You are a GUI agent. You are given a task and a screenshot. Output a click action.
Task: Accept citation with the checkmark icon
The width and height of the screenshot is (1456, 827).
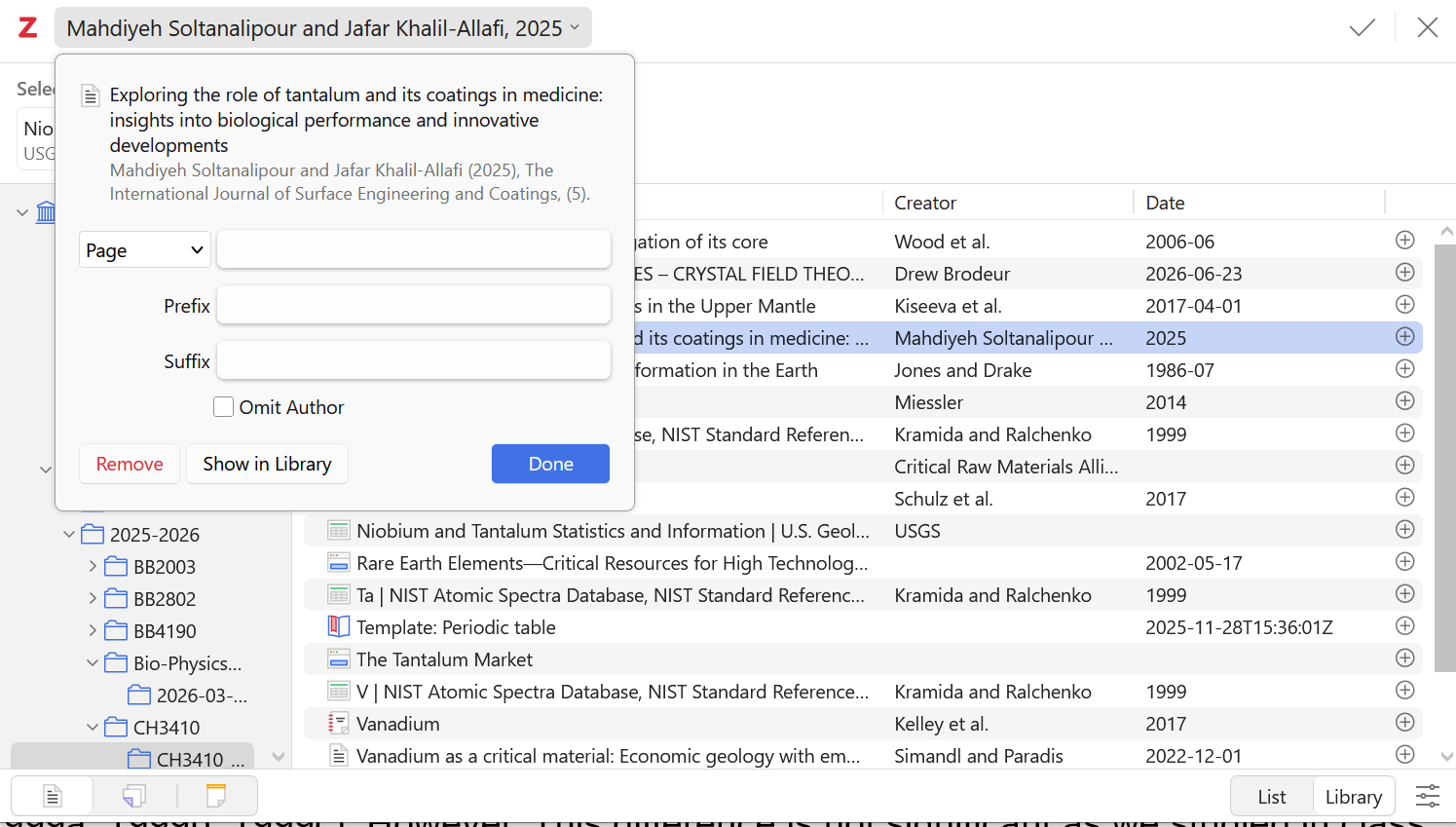click(1363, 27)
